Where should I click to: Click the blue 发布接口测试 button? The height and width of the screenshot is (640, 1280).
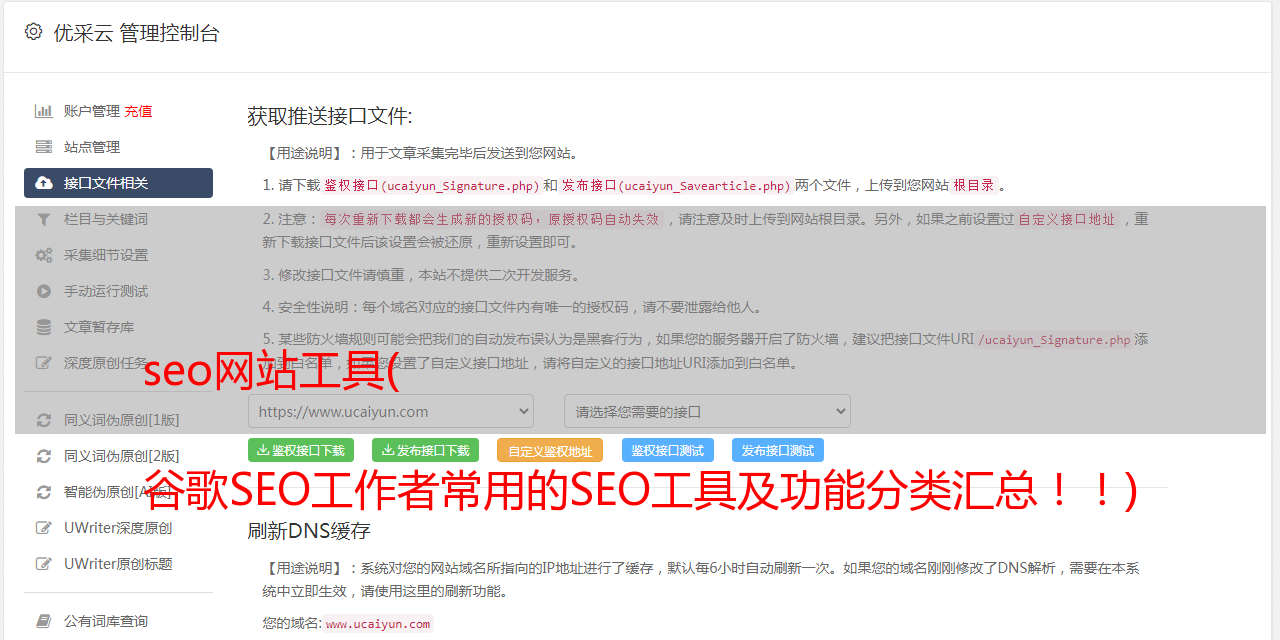778,450
